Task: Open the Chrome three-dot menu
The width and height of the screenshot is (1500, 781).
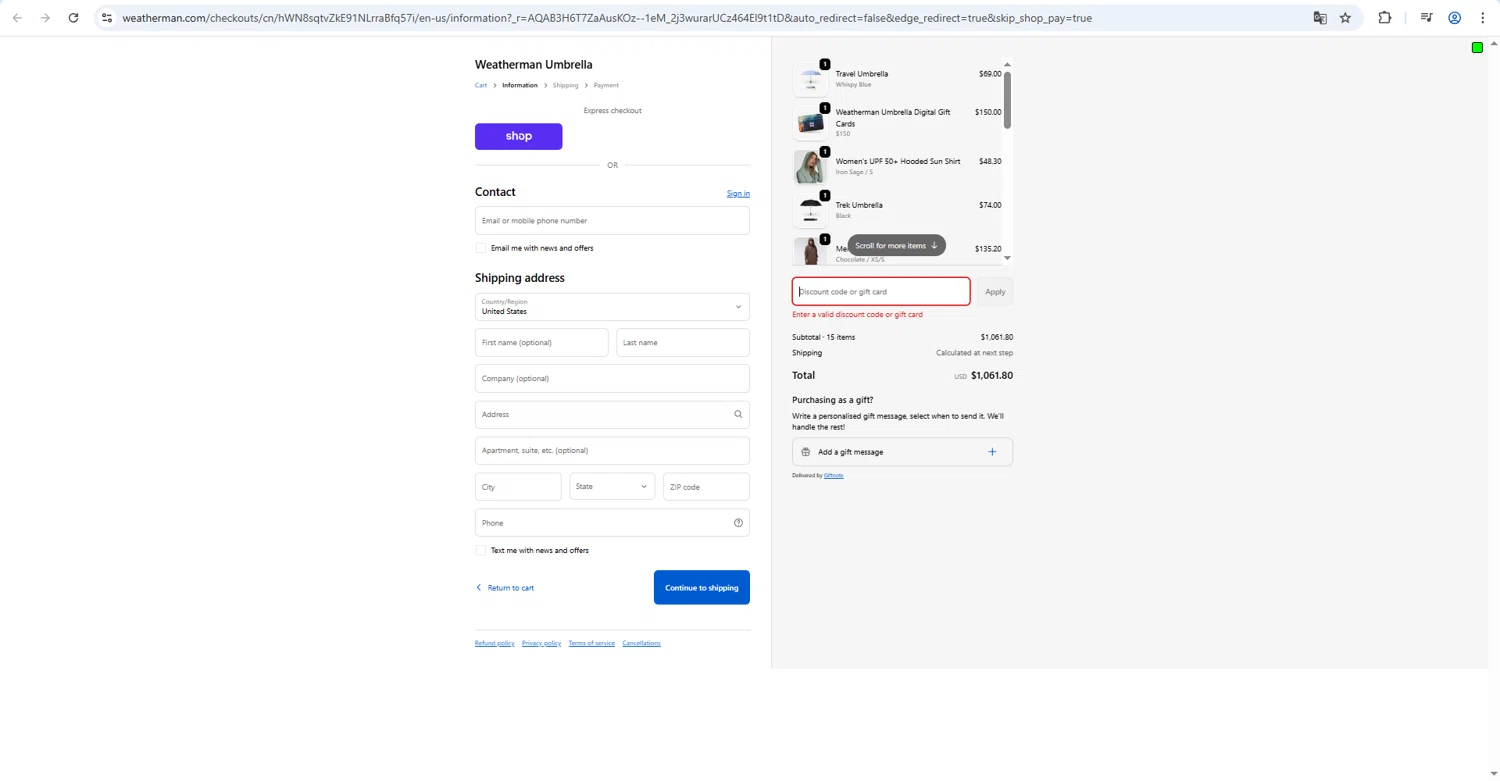Action: (x=1482, y=18)
